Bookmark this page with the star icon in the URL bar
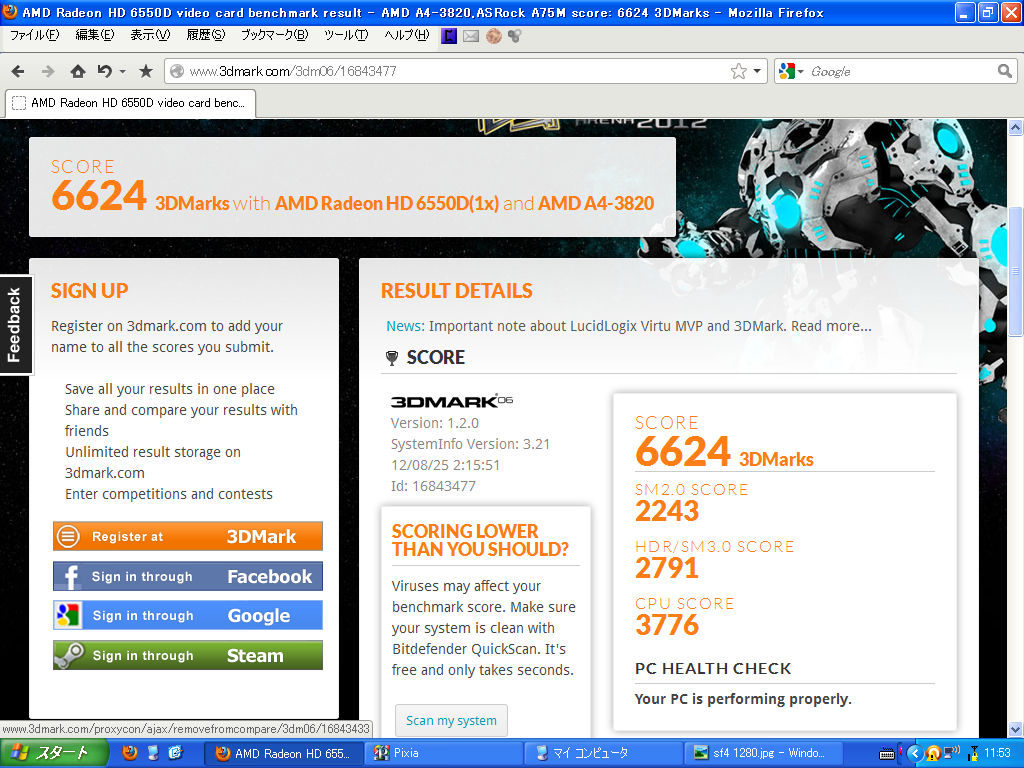Screen dimensions: 1024x768 [x=738, y=71]
